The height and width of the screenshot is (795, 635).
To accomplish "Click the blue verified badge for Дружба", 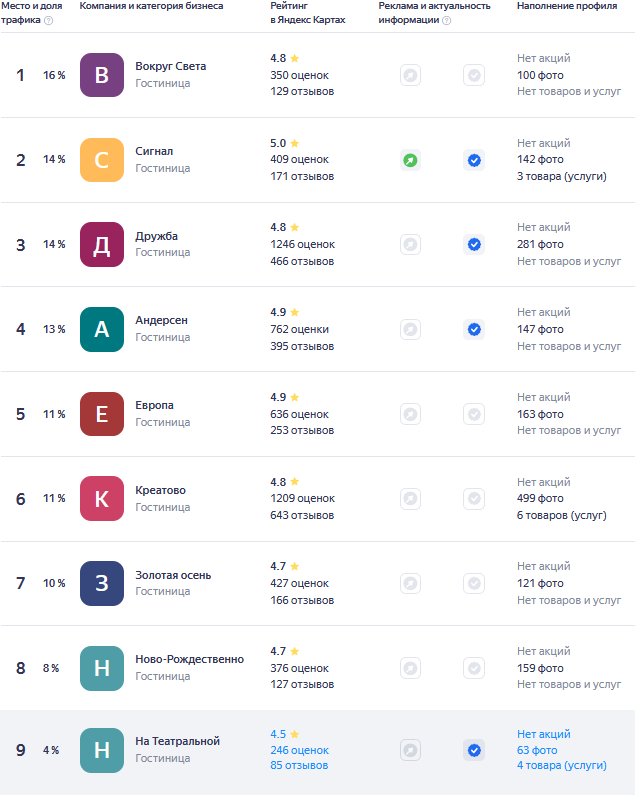I will 474,244.
